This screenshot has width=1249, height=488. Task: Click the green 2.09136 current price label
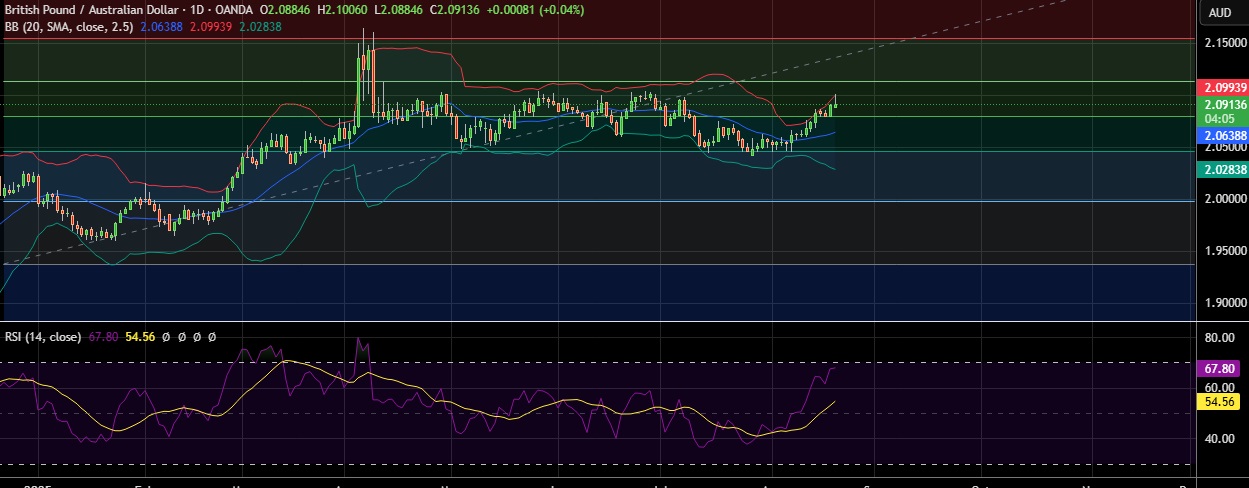point(1225,104)
